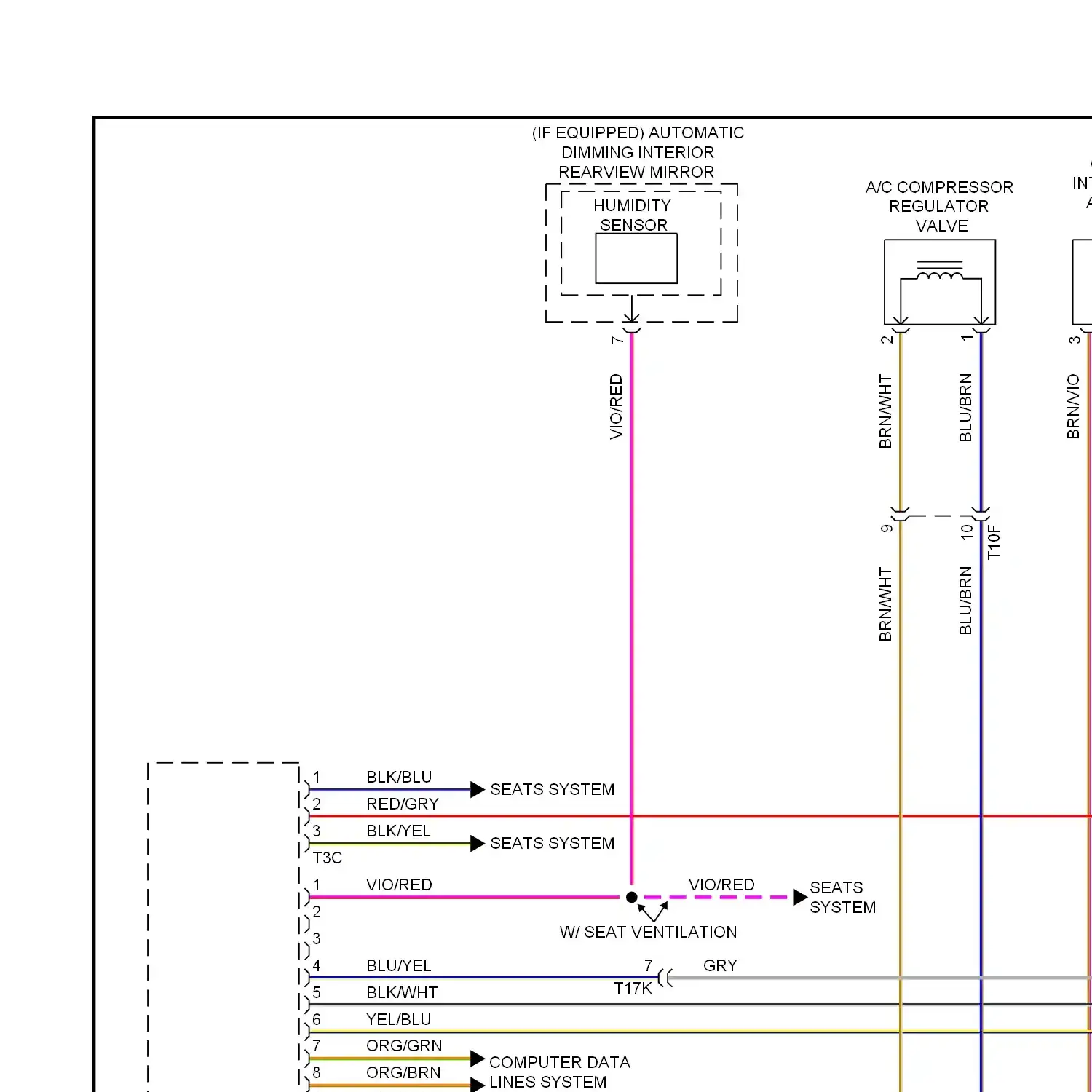The height and width of the screenshot is (1092, 1092).
Task: Click the A/C COMPRESSOR REGULATOR VALVE label
Action: coord(939,207)
